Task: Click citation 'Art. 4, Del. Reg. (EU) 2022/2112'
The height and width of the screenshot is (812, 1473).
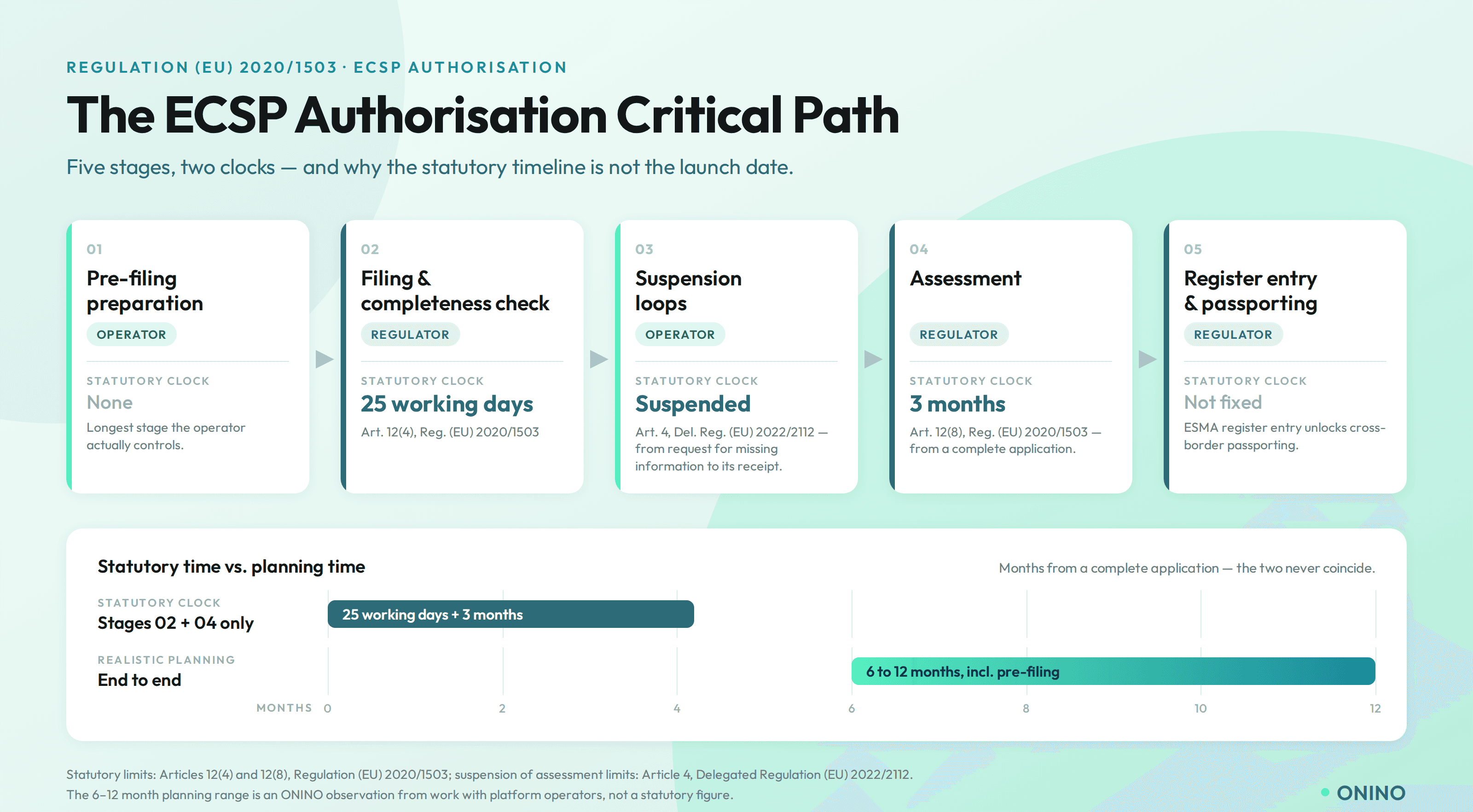Action: pyautogui.click(x=725, y=432)
